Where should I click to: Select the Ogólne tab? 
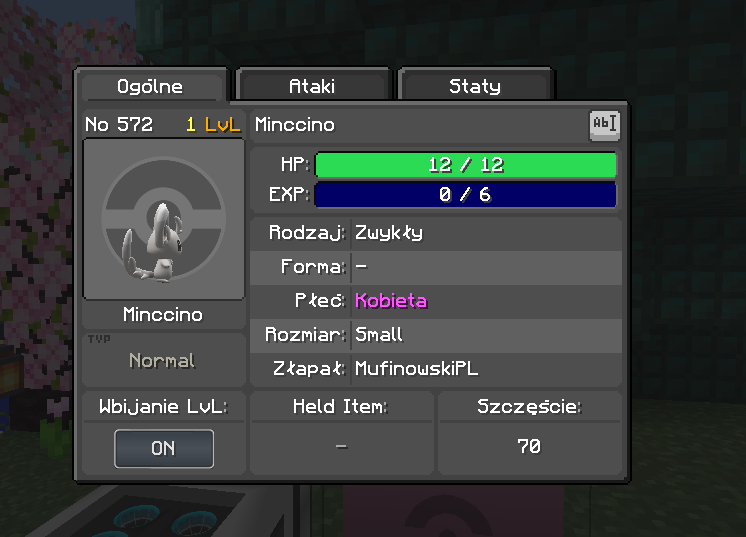point(150,86)
